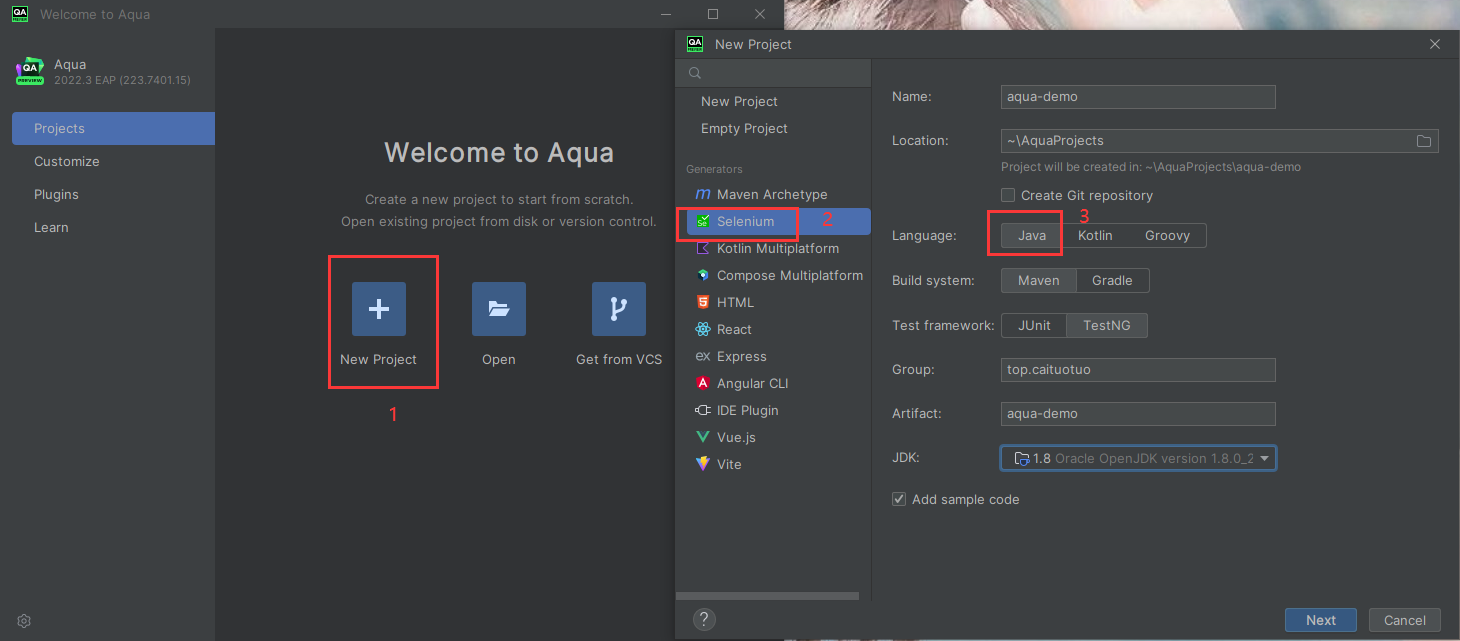Click the Aqua QA logo in sidebar
The image size is (1460, 641).
[x=30, y=71]
